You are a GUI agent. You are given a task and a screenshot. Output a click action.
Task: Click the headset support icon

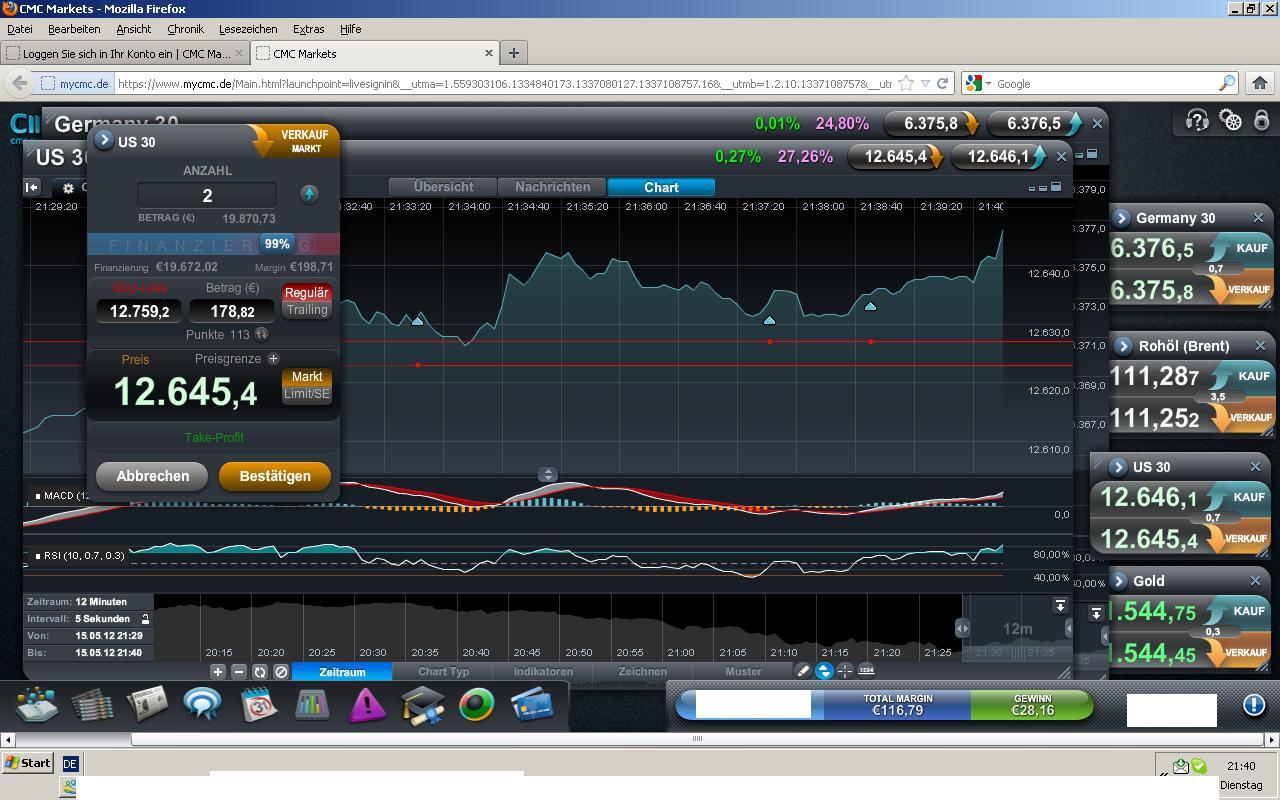point(1197,121)
